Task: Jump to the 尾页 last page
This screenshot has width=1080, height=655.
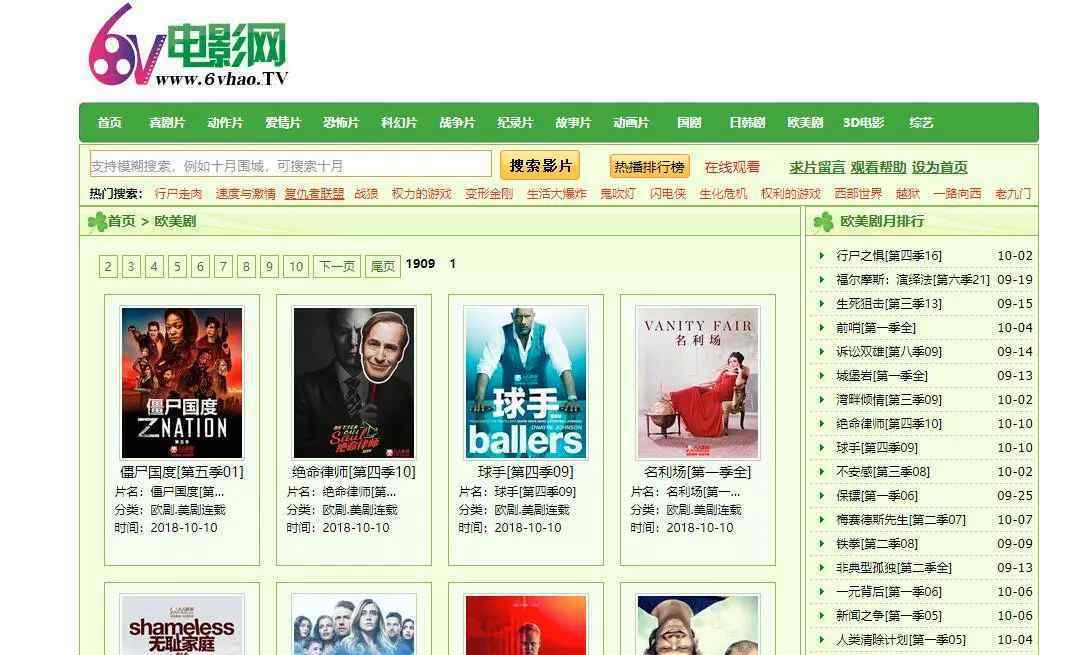Action: [382, 266]
